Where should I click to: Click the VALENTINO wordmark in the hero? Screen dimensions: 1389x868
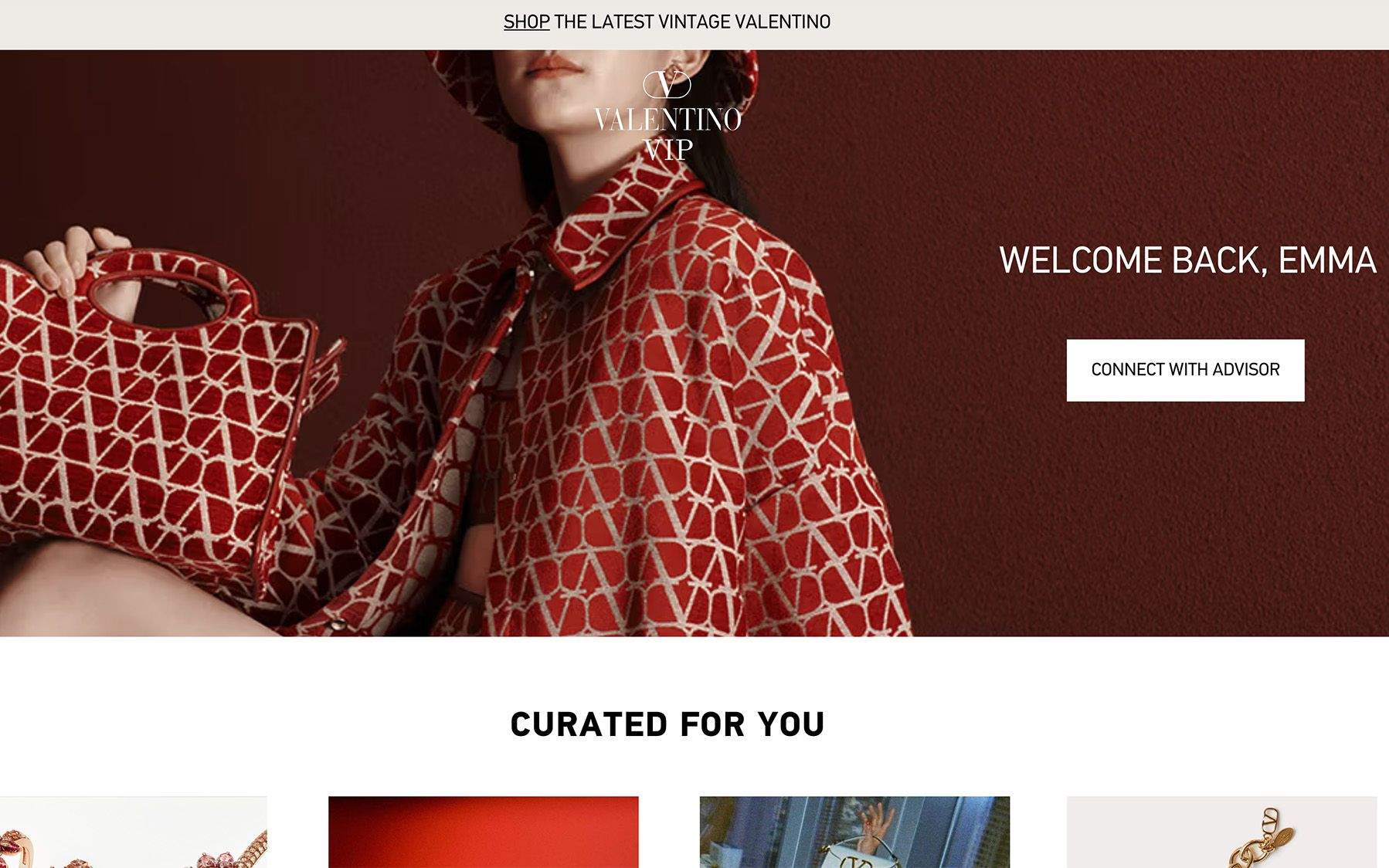click(x=667, y=119)
